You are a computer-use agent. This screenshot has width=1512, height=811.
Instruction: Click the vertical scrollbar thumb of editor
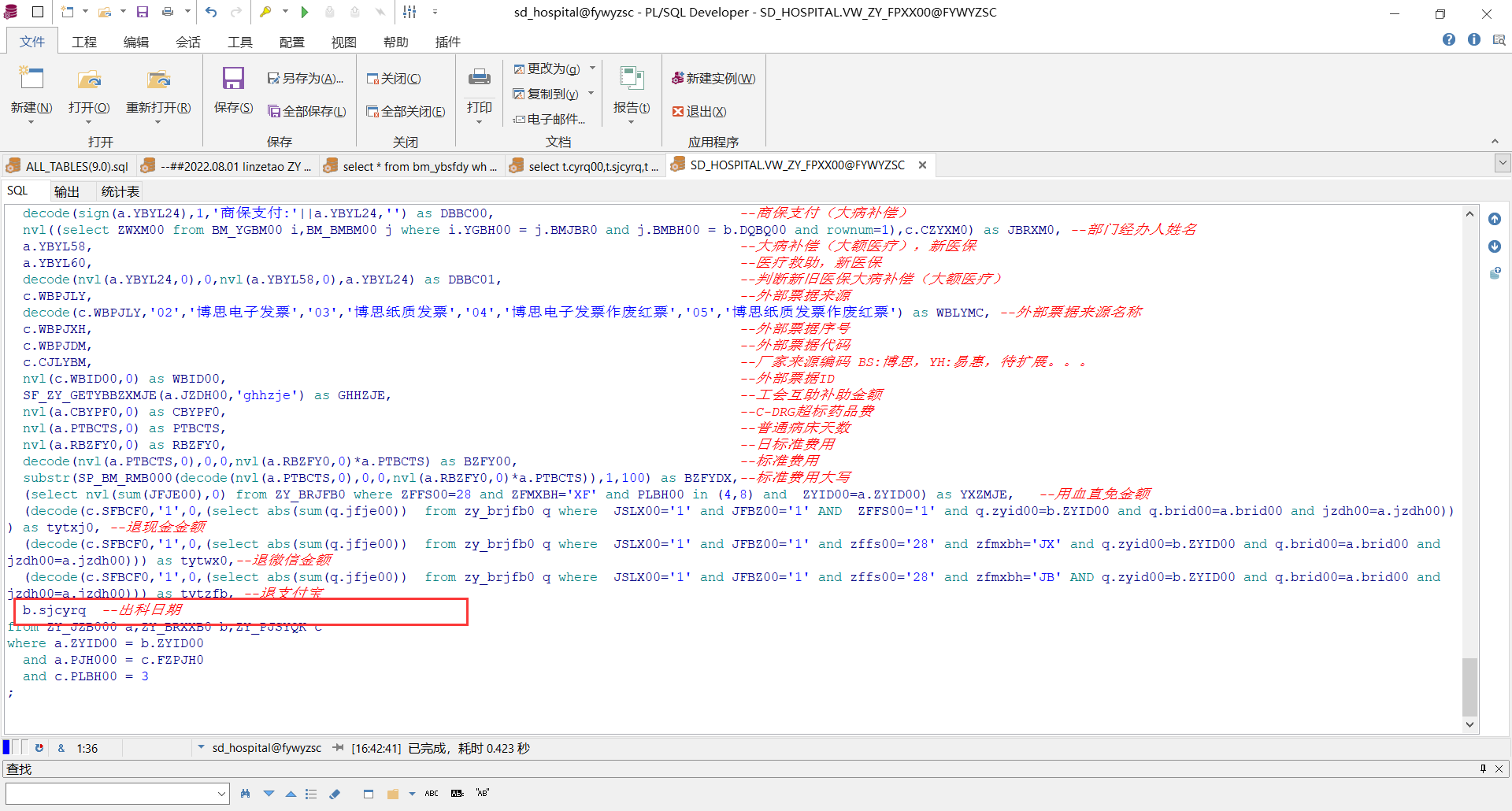coord(1469,687)
